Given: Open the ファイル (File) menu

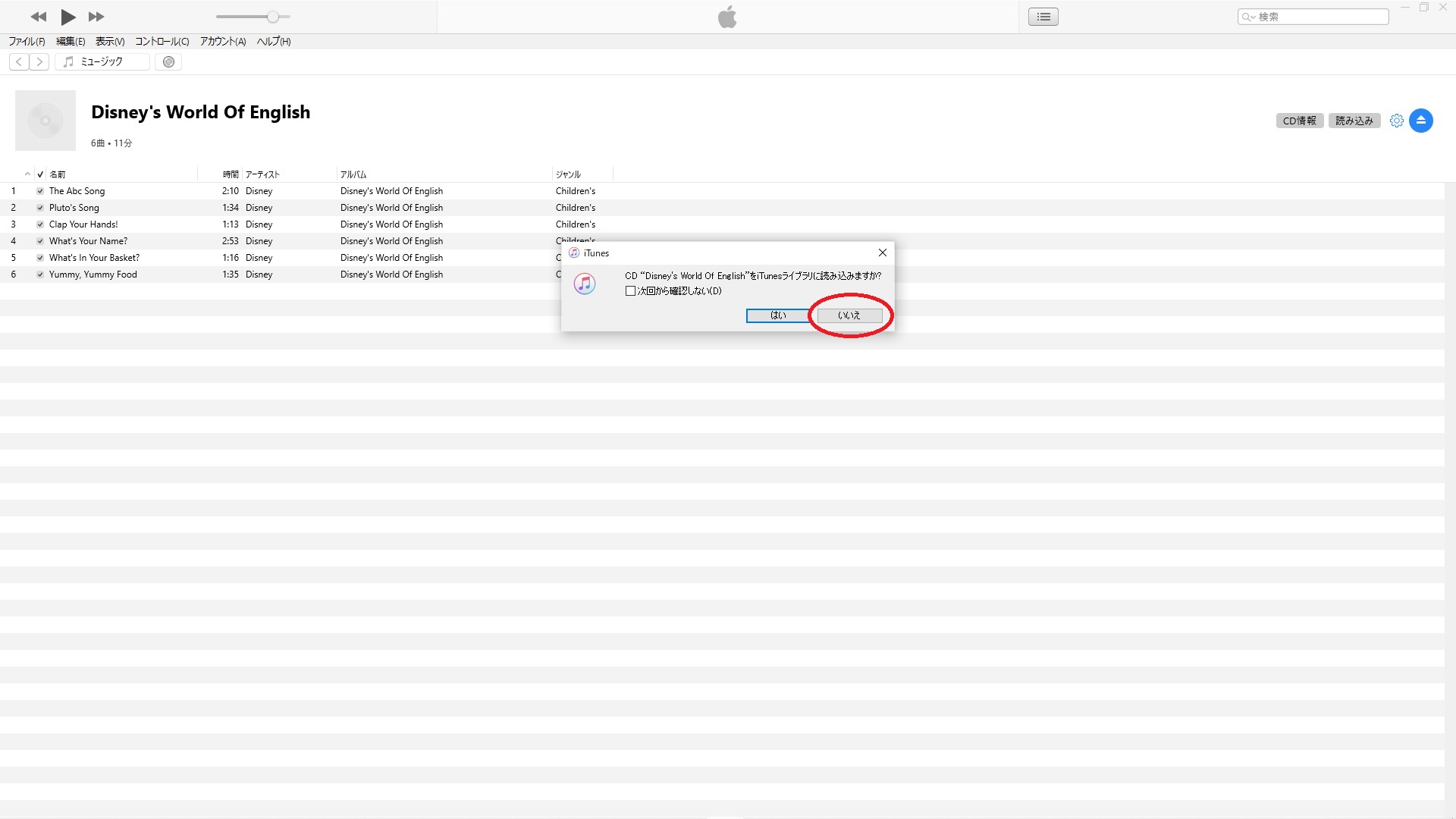Looking at the screenshot, I should [x=26, y=41].
